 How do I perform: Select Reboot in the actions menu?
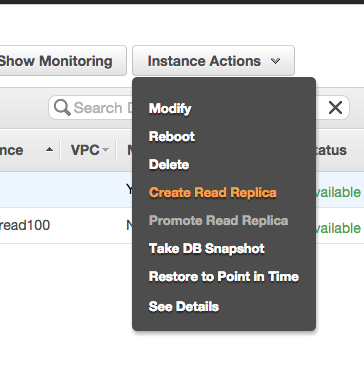[172, 137]
